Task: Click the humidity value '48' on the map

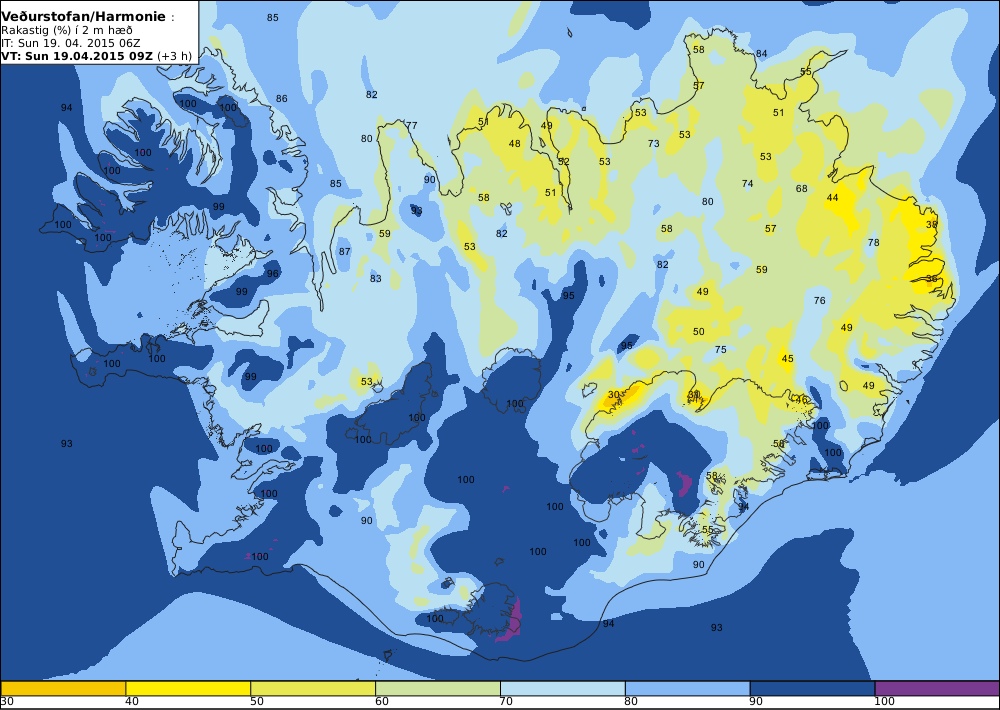Action: [514, 144]
